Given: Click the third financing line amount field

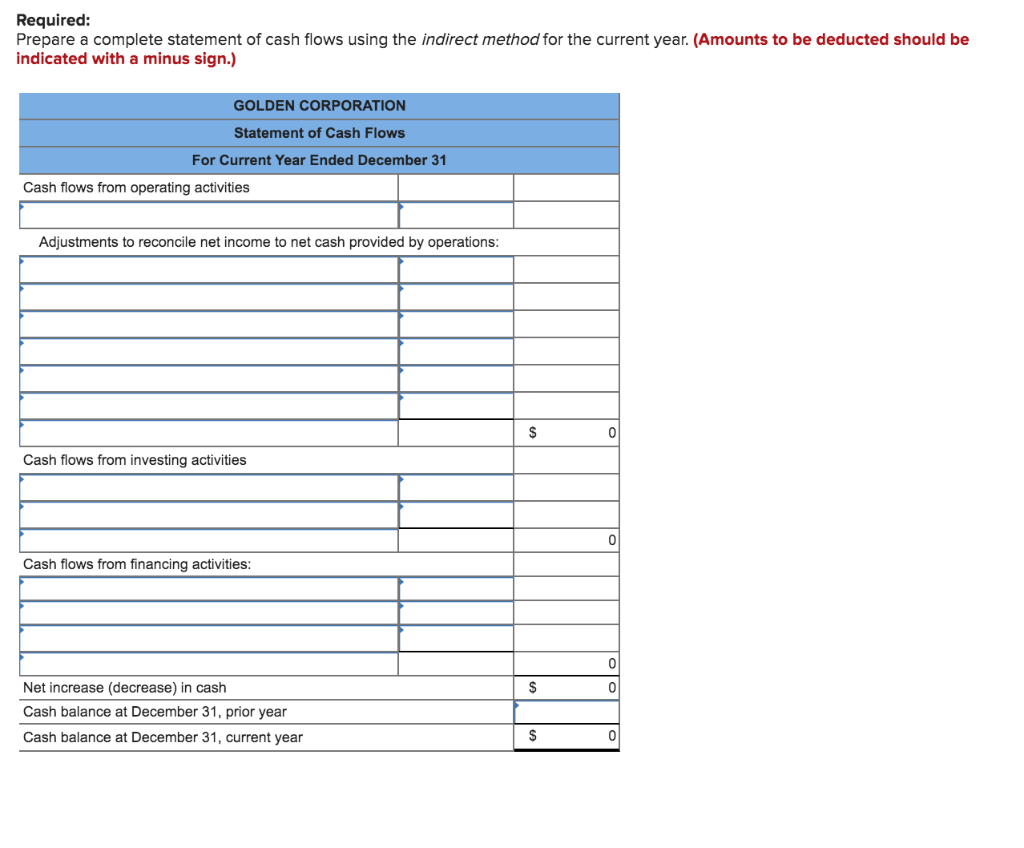Looking at the screenshot, I should [x=455, y=641].
